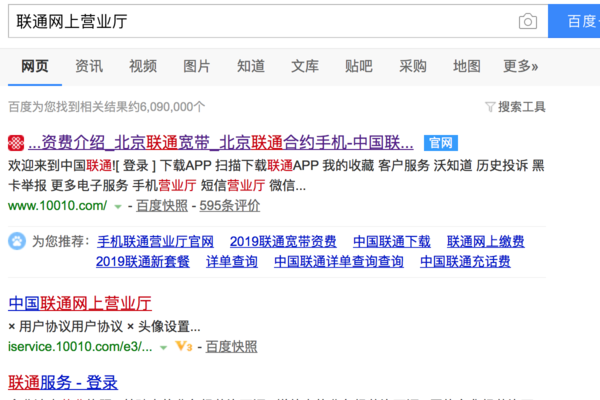The height and width of the screenshot is (400, 600).
Task: Open recommended 2019联通新套餐
Action: tap(143, 262)
